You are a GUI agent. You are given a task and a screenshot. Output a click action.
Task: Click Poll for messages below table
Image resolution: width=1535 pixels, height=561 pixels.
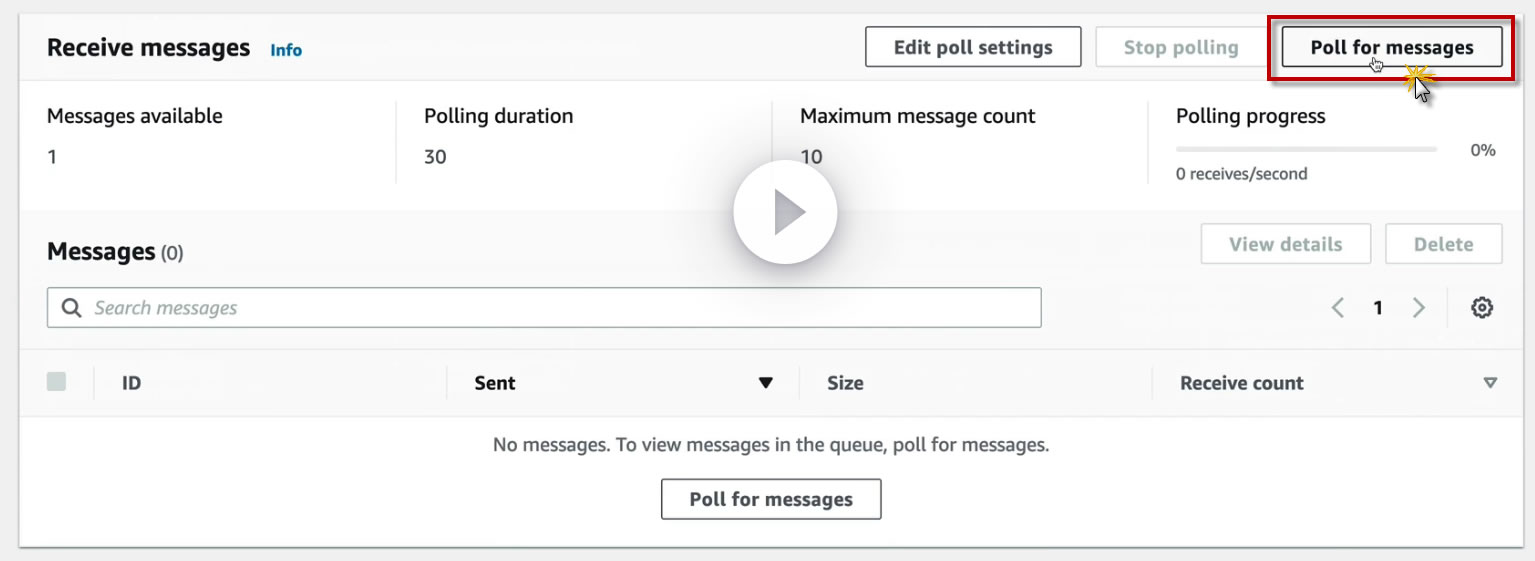(x=771, y=499)
